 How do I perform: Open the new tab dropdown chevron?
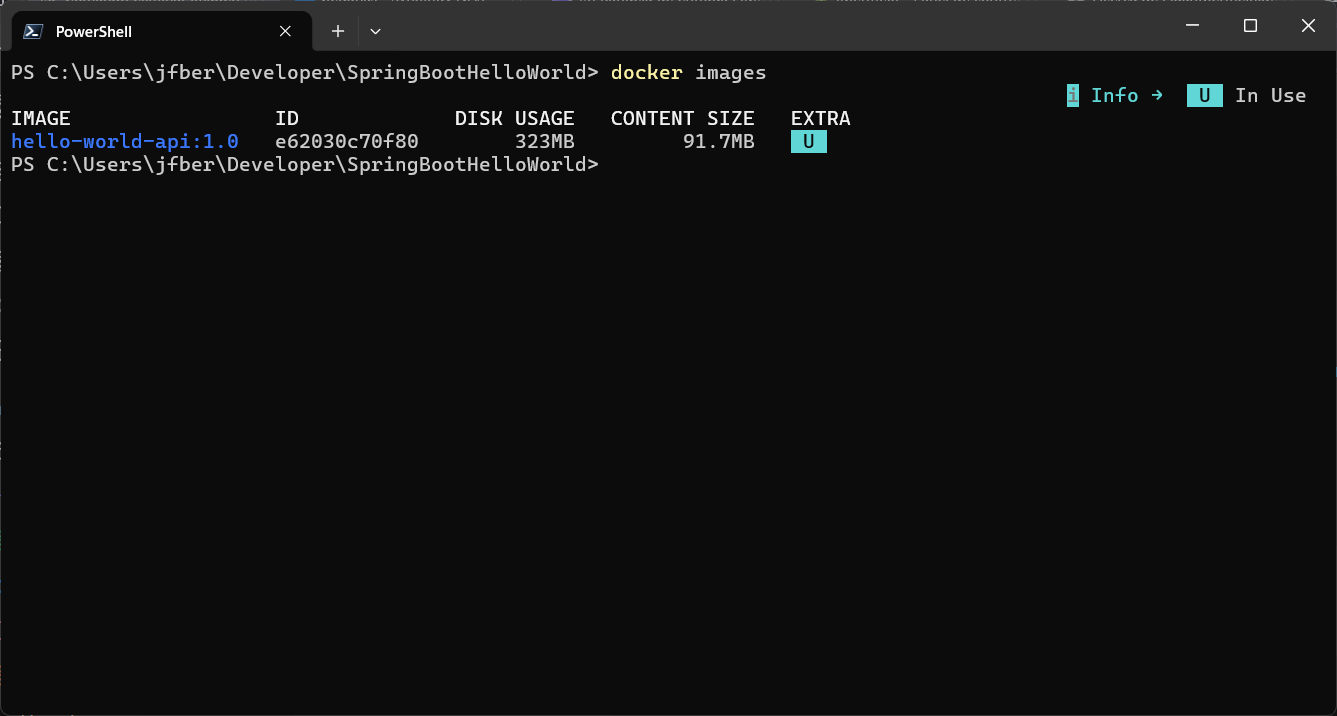coord(375,31)
